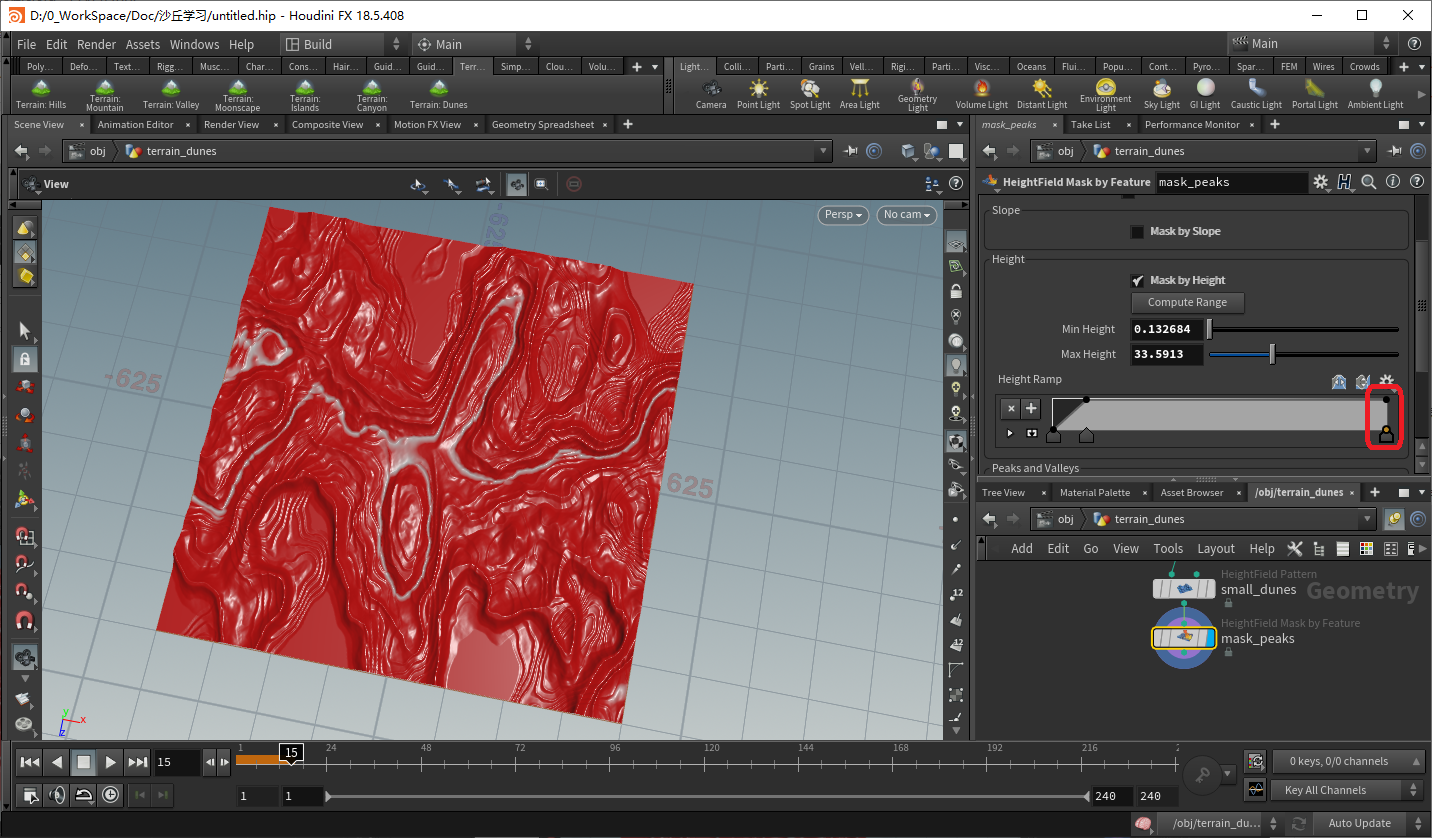Add a Portal Light from the shelf
This screenshot has width=1432, height=838.
(1314, 95)
